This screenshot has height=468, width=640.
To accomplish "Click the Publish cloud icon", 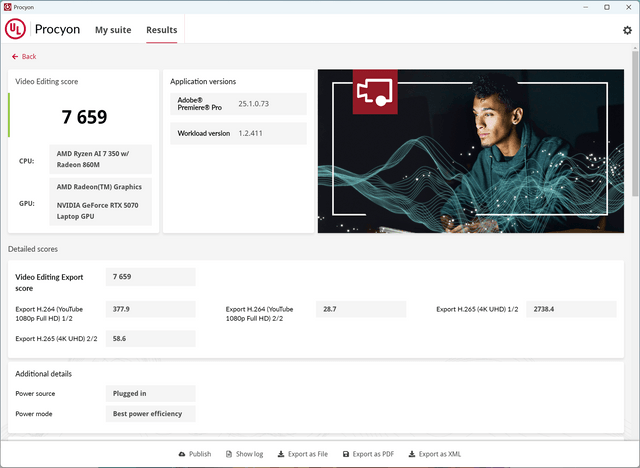I will (182, 454).
